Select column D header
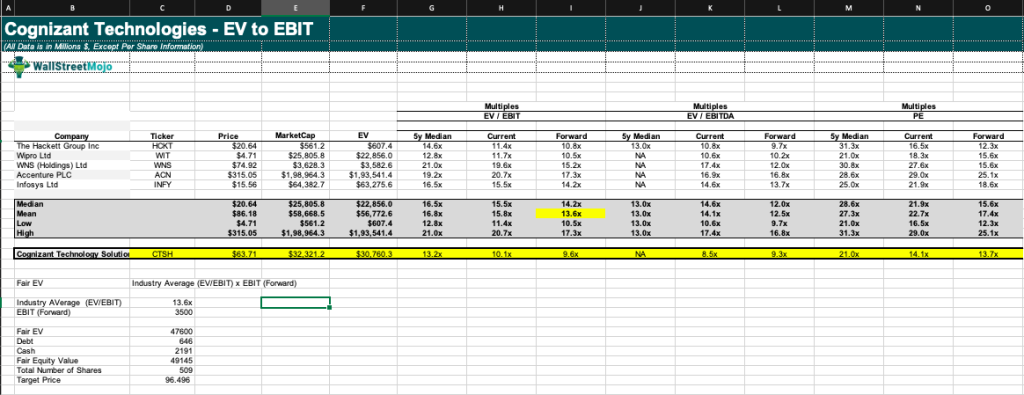Viewport: 1024px width, 395px height. click(228, 8)
